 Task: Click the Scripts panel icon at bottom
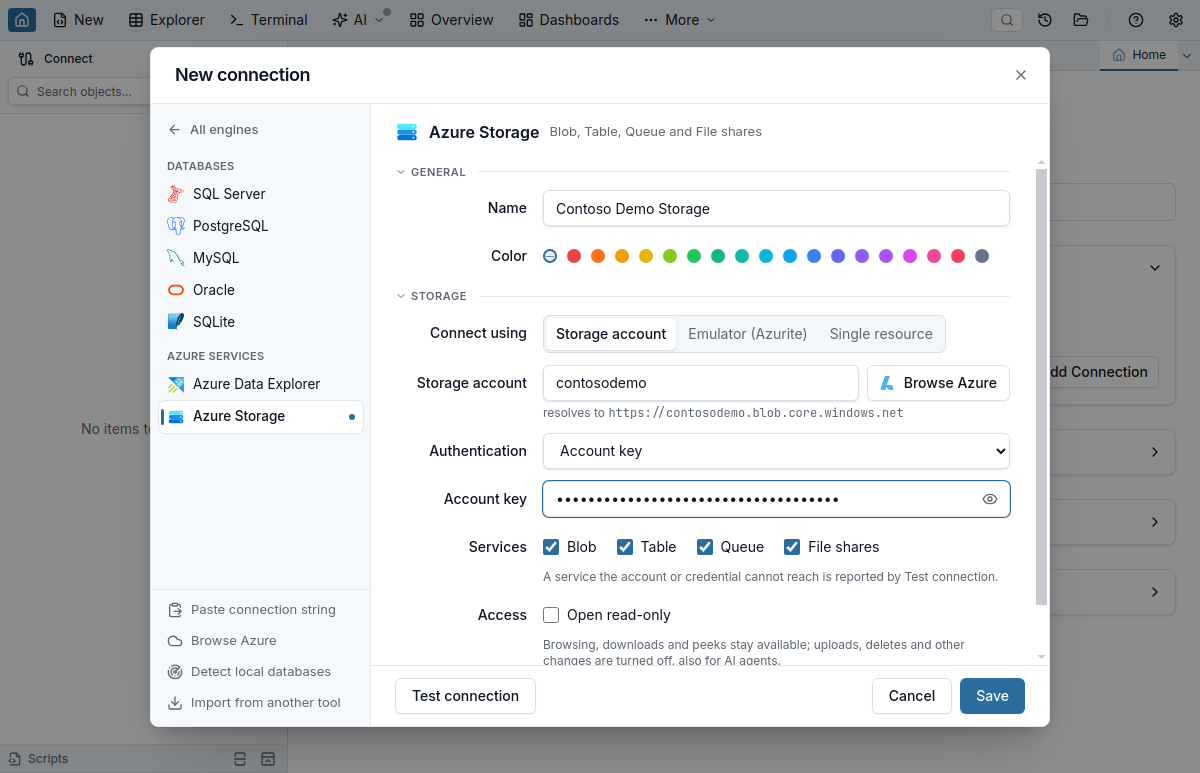pos(15,759)
